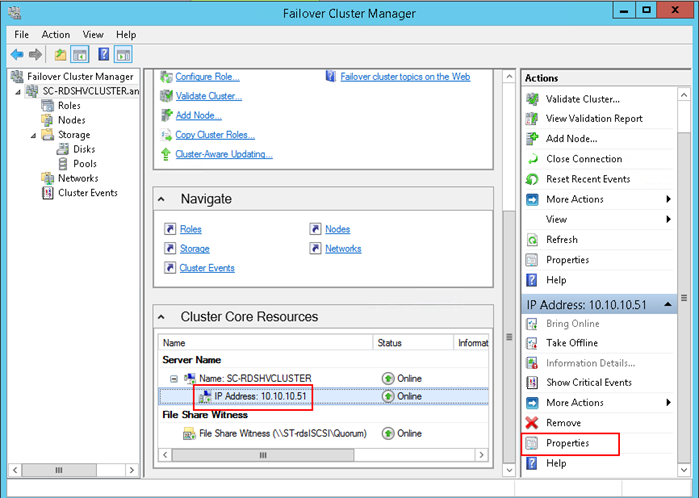Select Nodes in the console tree

pos(72,120)
